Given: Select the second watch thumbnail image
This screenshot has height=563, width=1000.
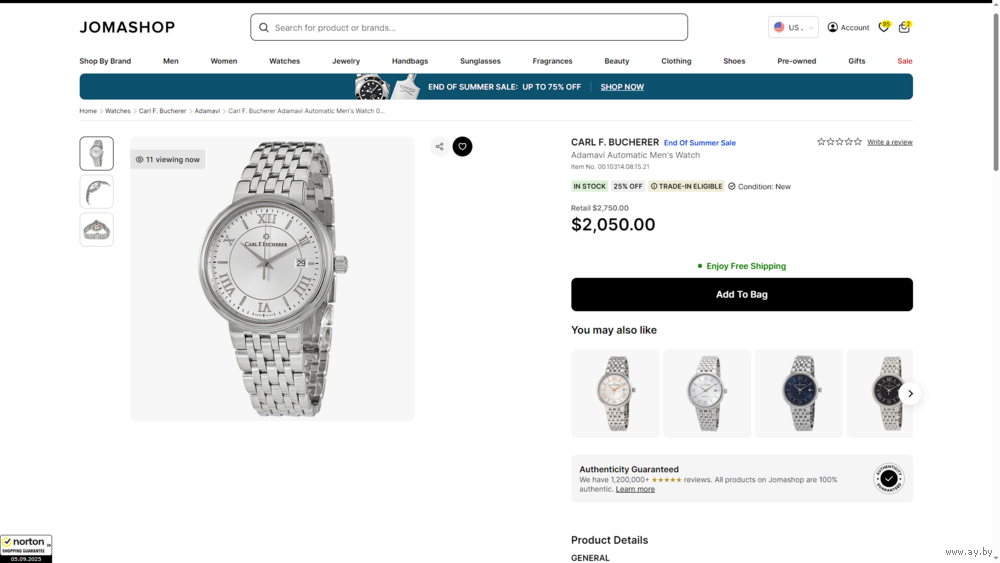Looking at the screenshot, I should 97,191.
